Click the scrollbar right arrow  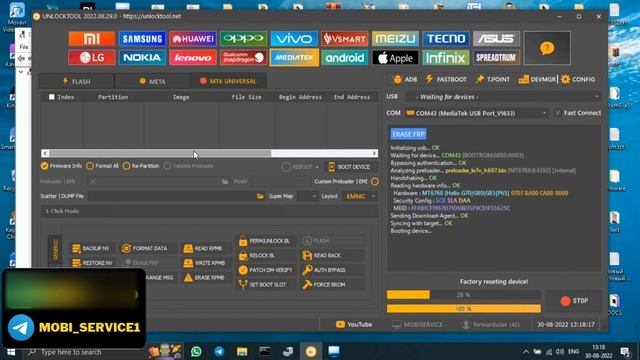(374, 153)
